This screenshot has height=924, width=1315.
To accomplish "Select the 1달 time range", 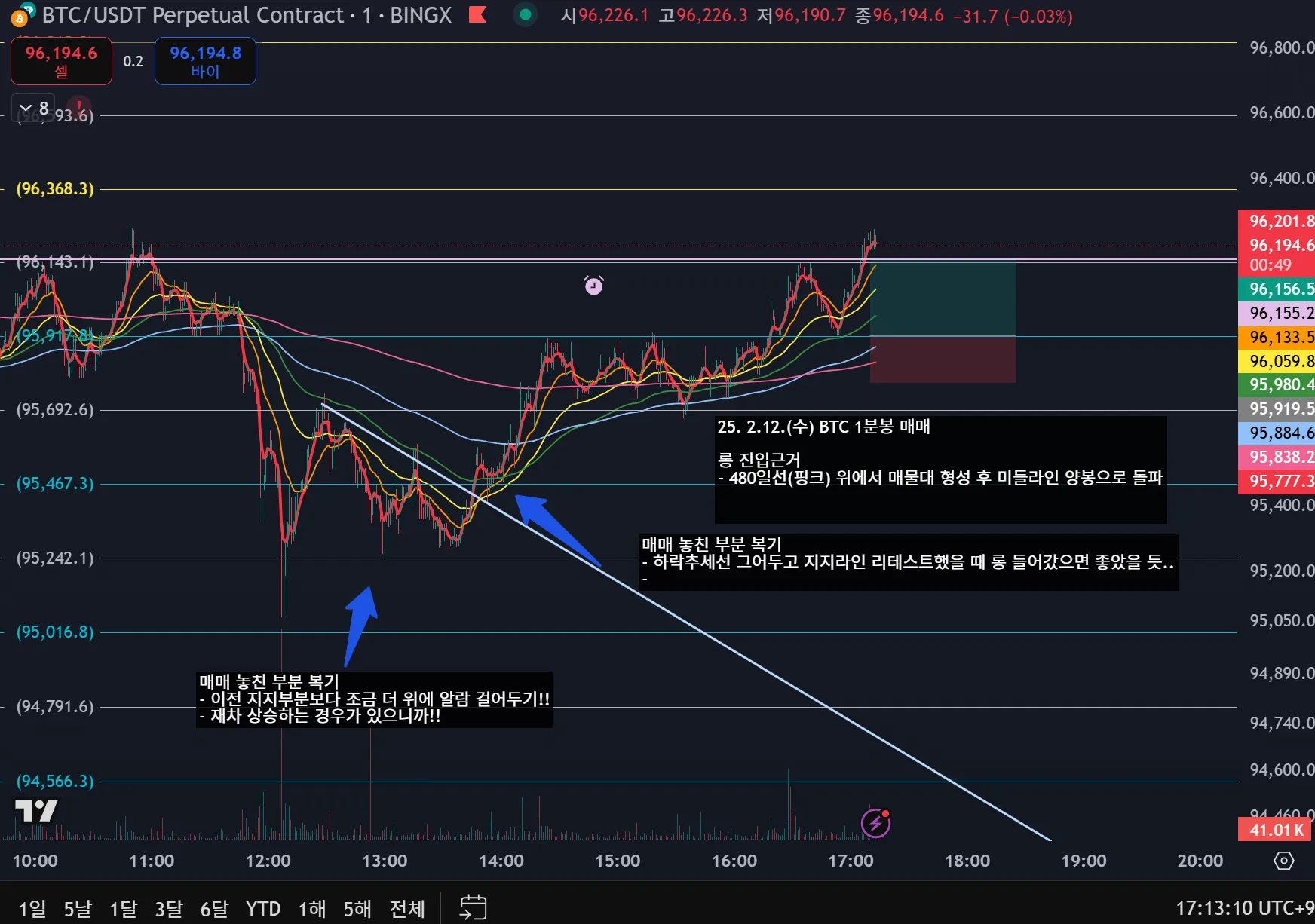I will point(124,909).
